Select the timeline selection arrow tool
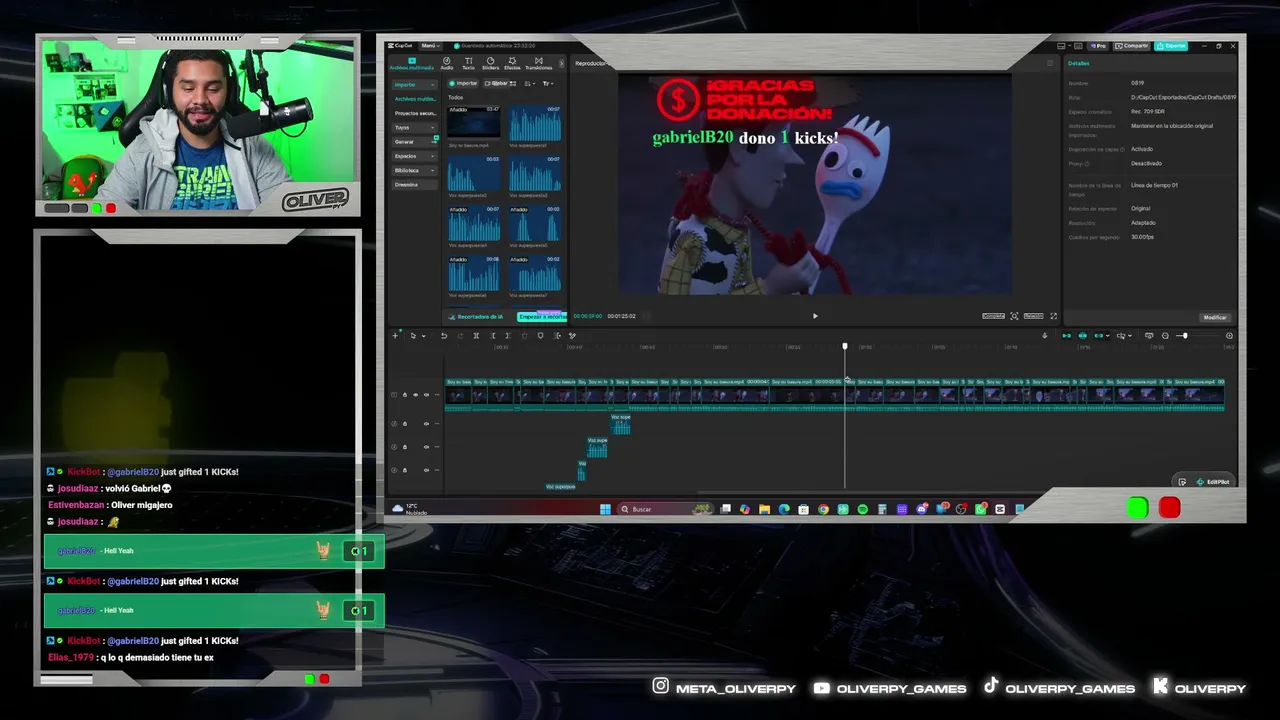Image resolution: width=1280 pixels, height=720 pixels. pyautogui.click(x=412, y=336)
